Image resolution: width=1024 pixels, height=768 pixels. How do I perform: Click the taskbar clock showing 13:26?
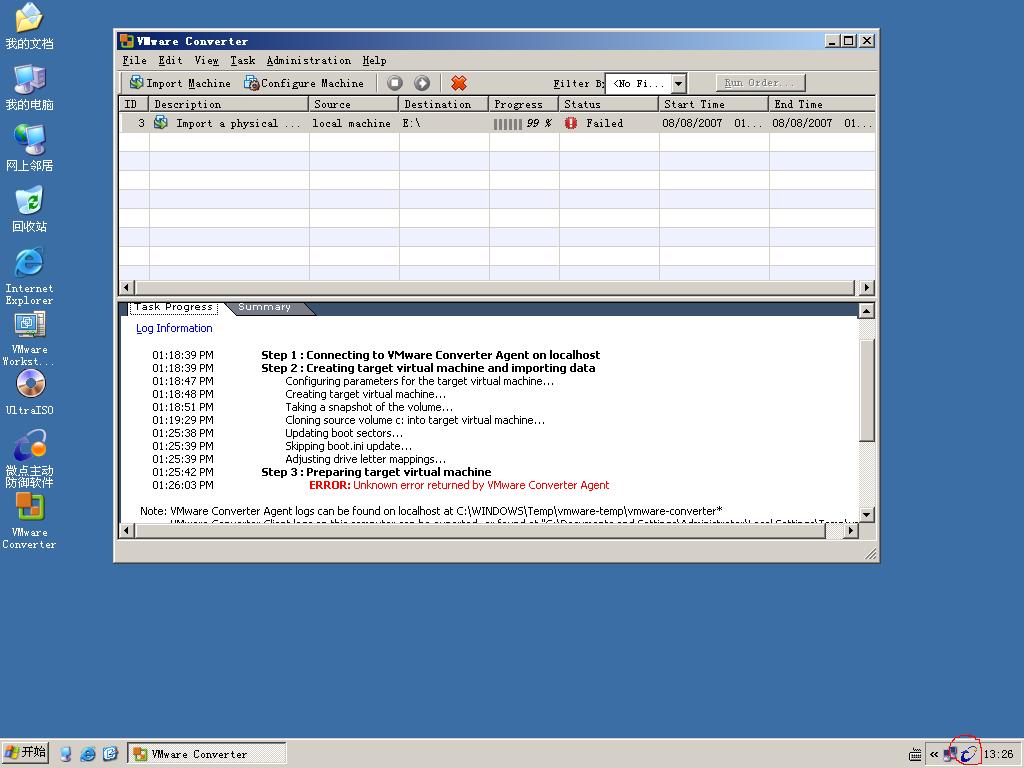999,754
